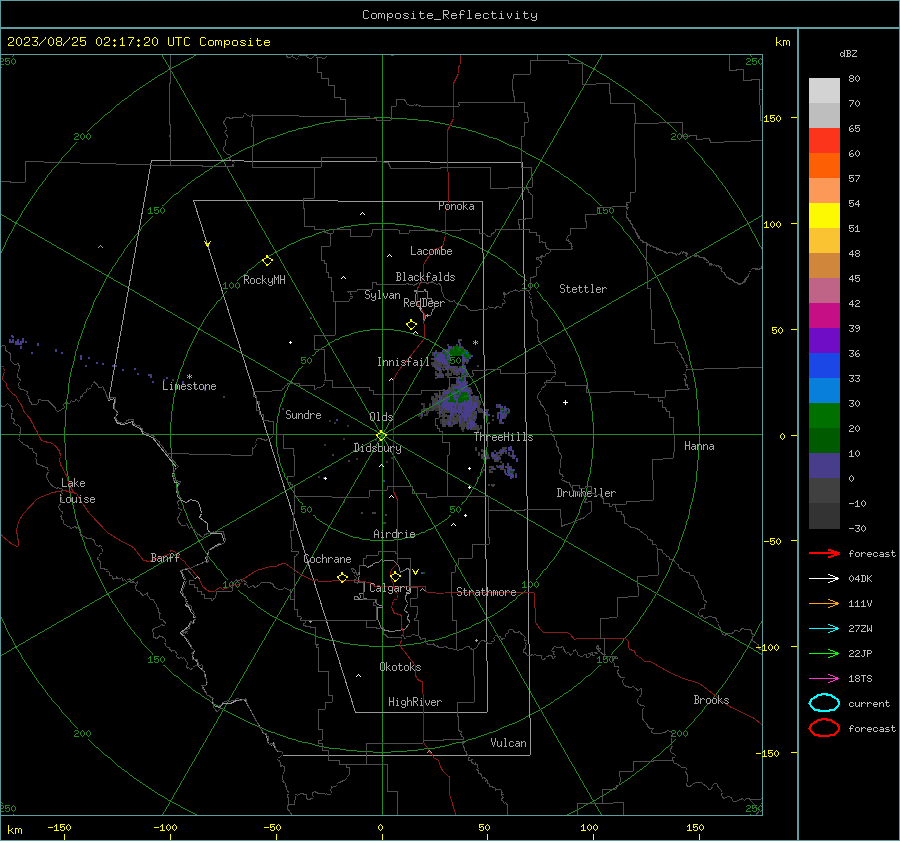Click the magenta 18TS arrow icon

click(x=824, y=679)
